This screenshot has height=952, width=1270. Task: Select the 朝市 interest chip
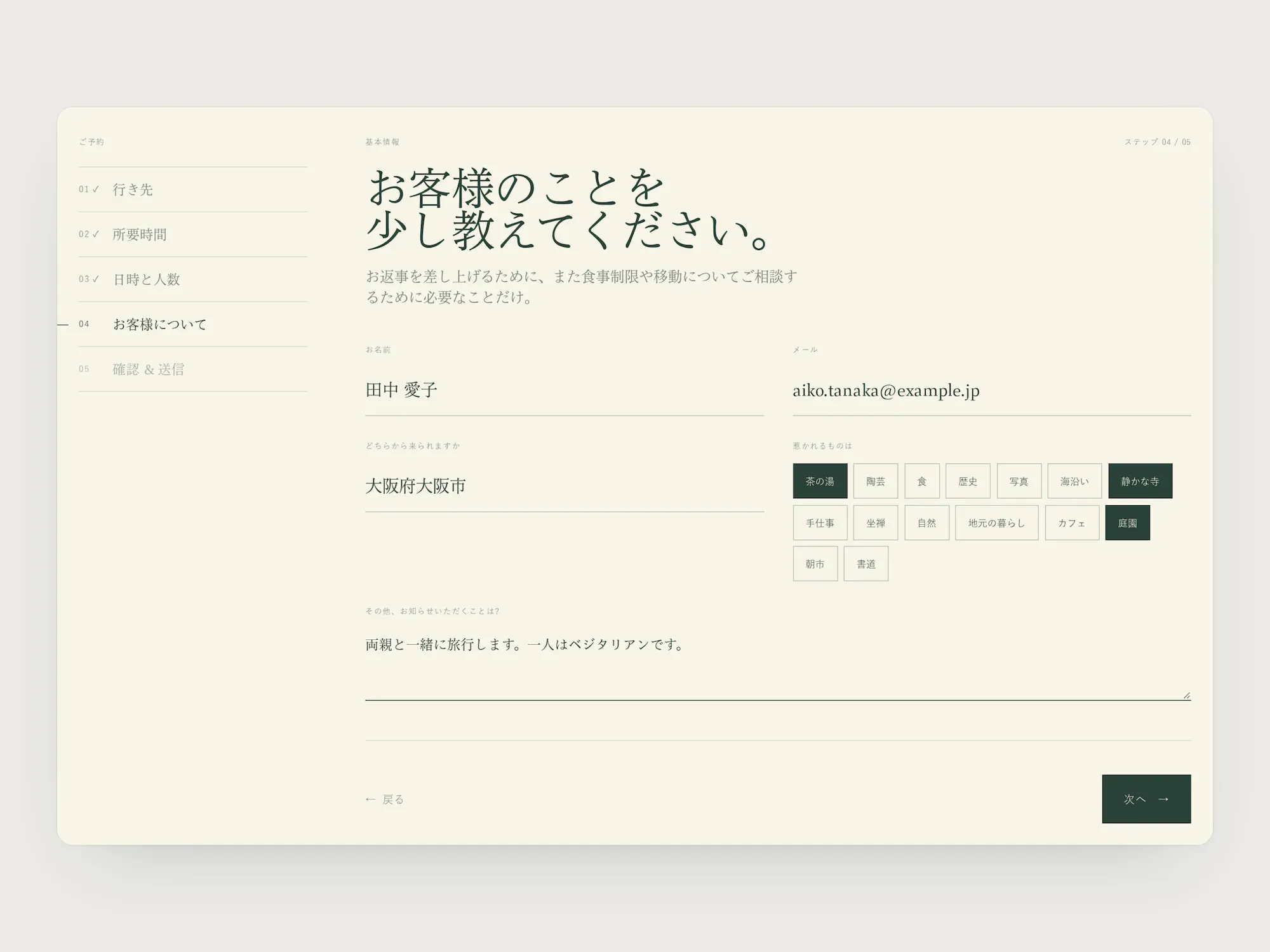click(815, 564)
